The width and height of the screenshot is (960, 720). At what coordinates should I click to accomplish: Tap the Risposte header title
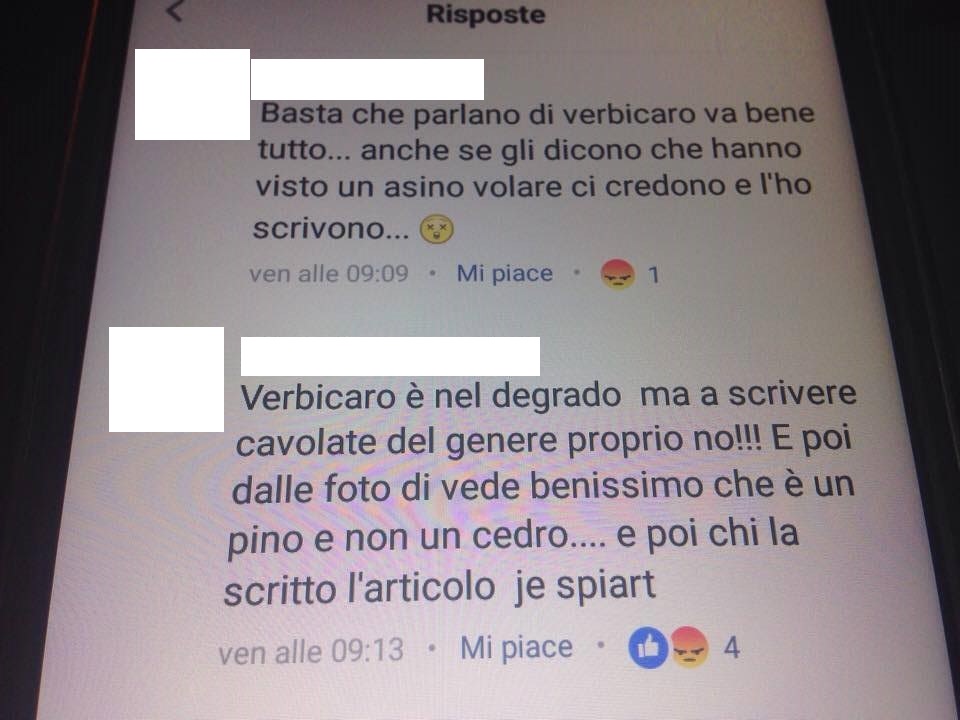tap(486, 14)
